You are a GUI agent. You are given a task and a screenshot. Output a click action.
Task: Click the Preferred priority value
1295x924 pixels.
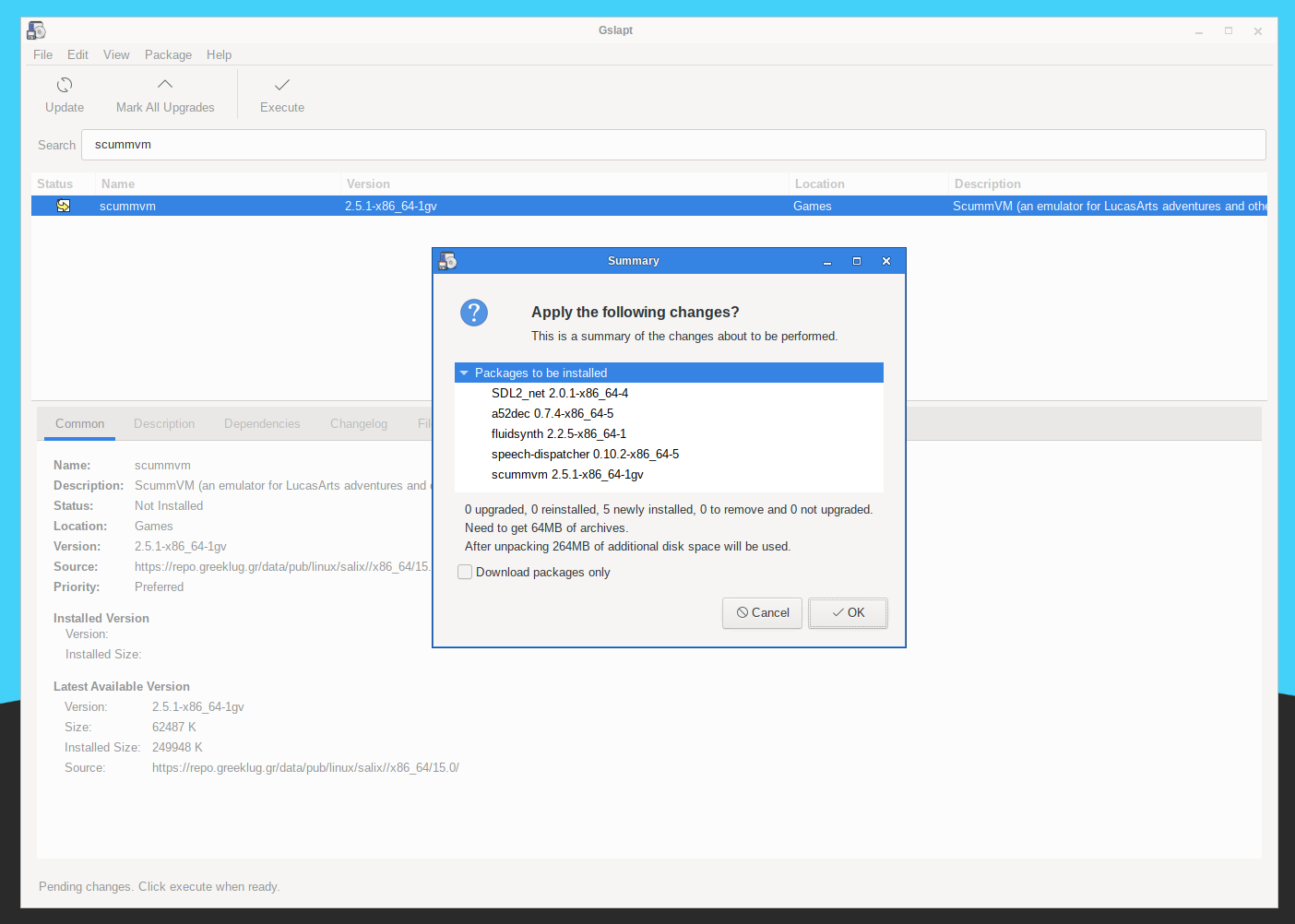pyautogui.click(x=159, y=586)
